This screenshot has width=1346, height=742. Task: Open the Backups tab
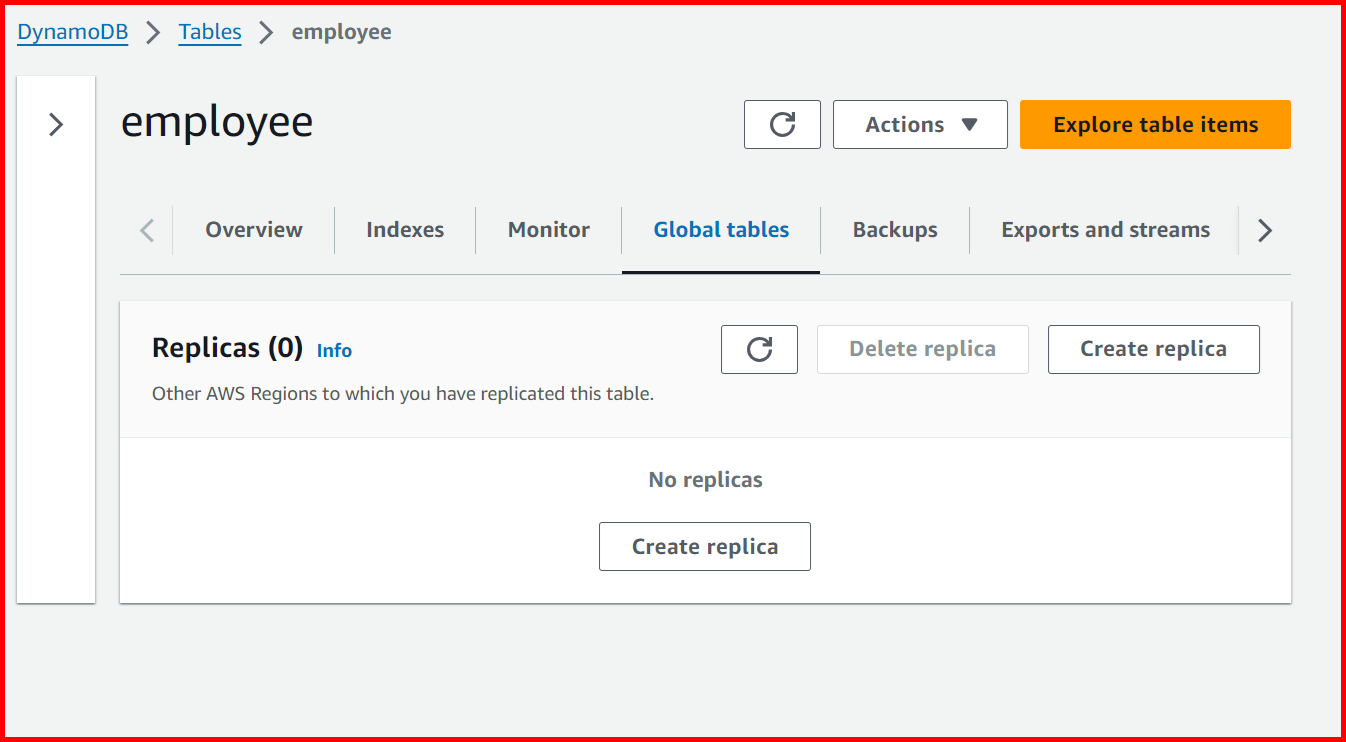coord(894,230)
